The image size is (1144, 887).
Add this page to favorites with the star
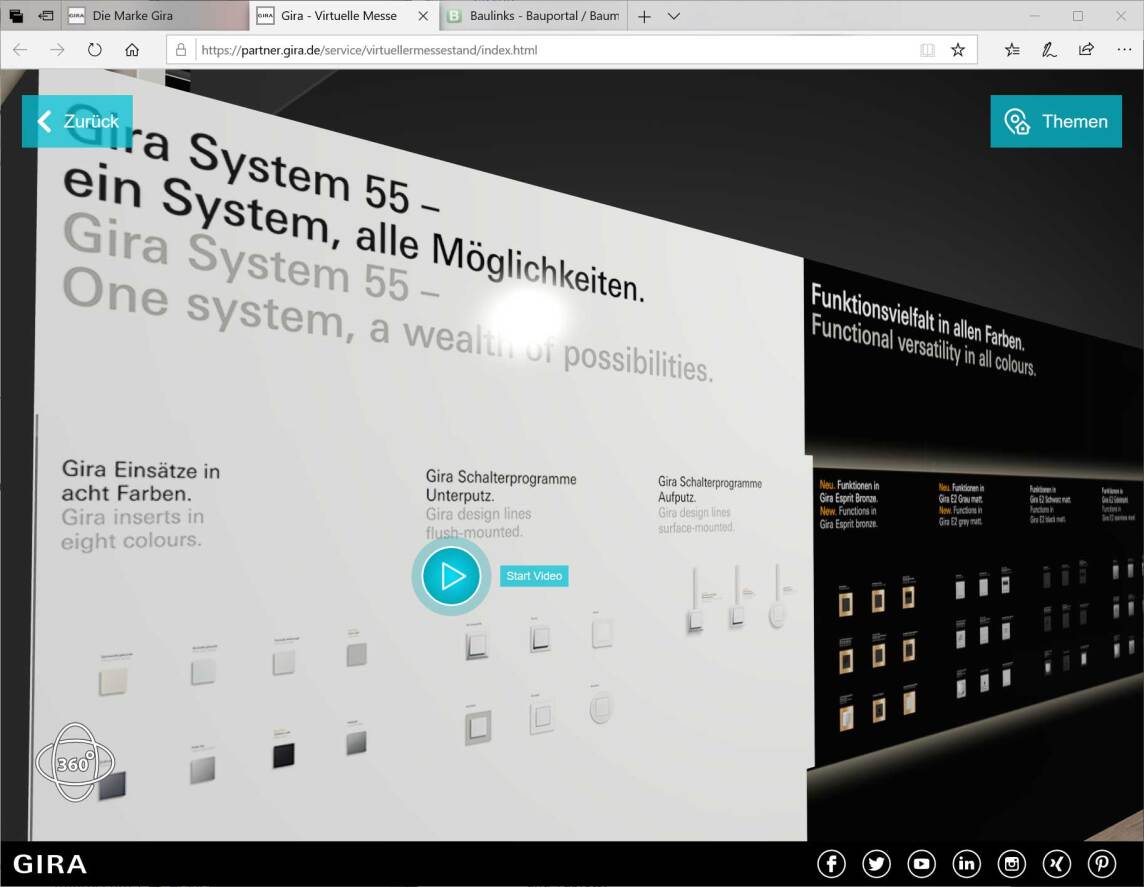coord(958,50)
